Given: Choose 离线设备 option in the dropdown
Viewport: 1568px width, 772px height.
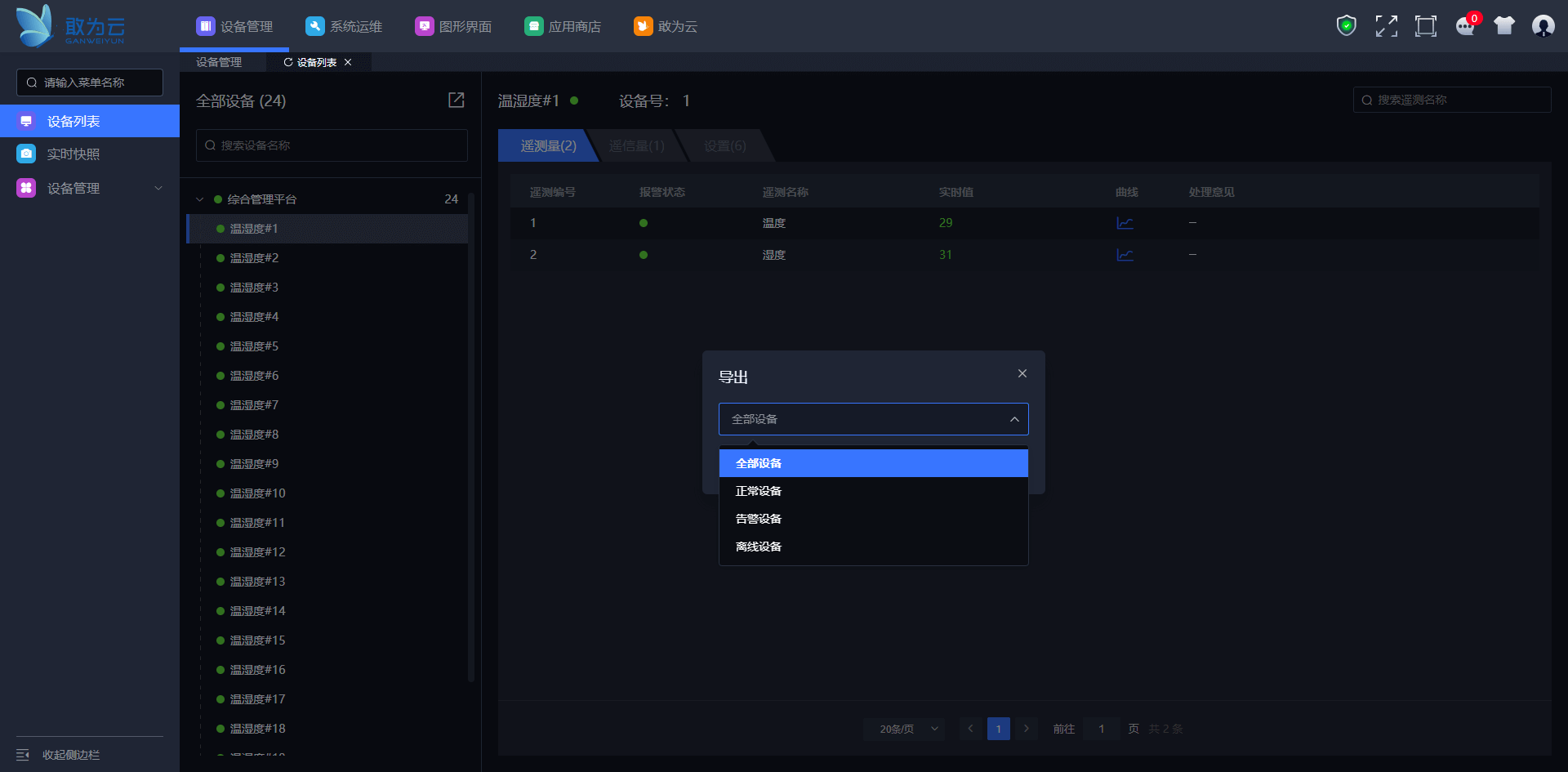Looking at the screenshot, I should click(x=759, y=547).
